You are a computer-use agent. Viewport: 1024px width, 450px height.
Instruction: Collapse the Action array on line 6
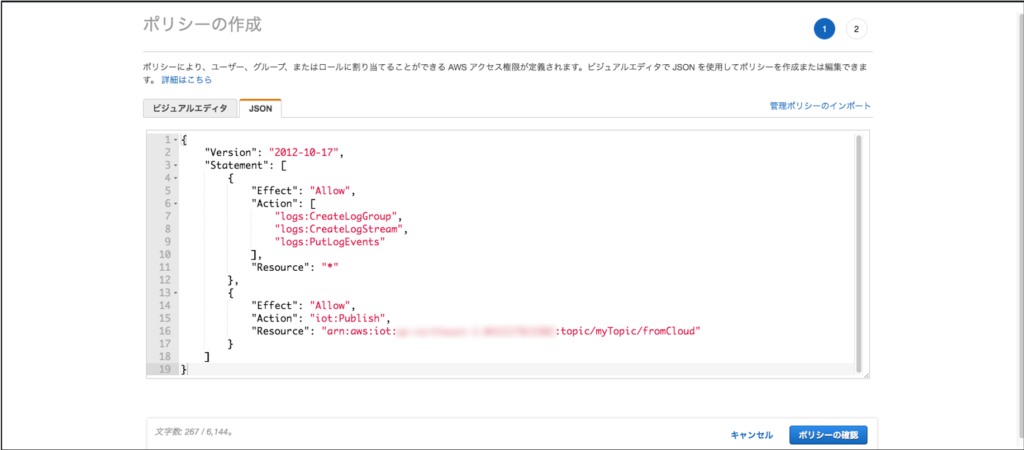coord(175,202)
